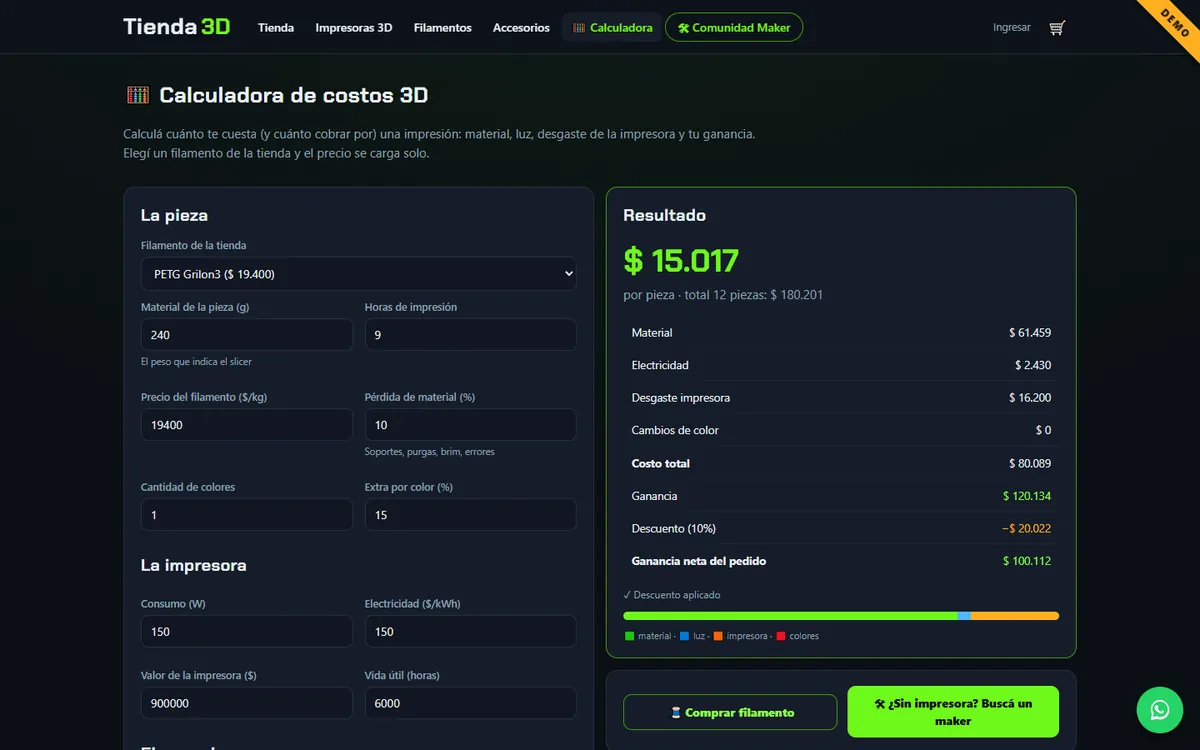The height and width of the screenshot is (750, 1200).
Task: Select the Calculadora nav tab
Action: 613,28
